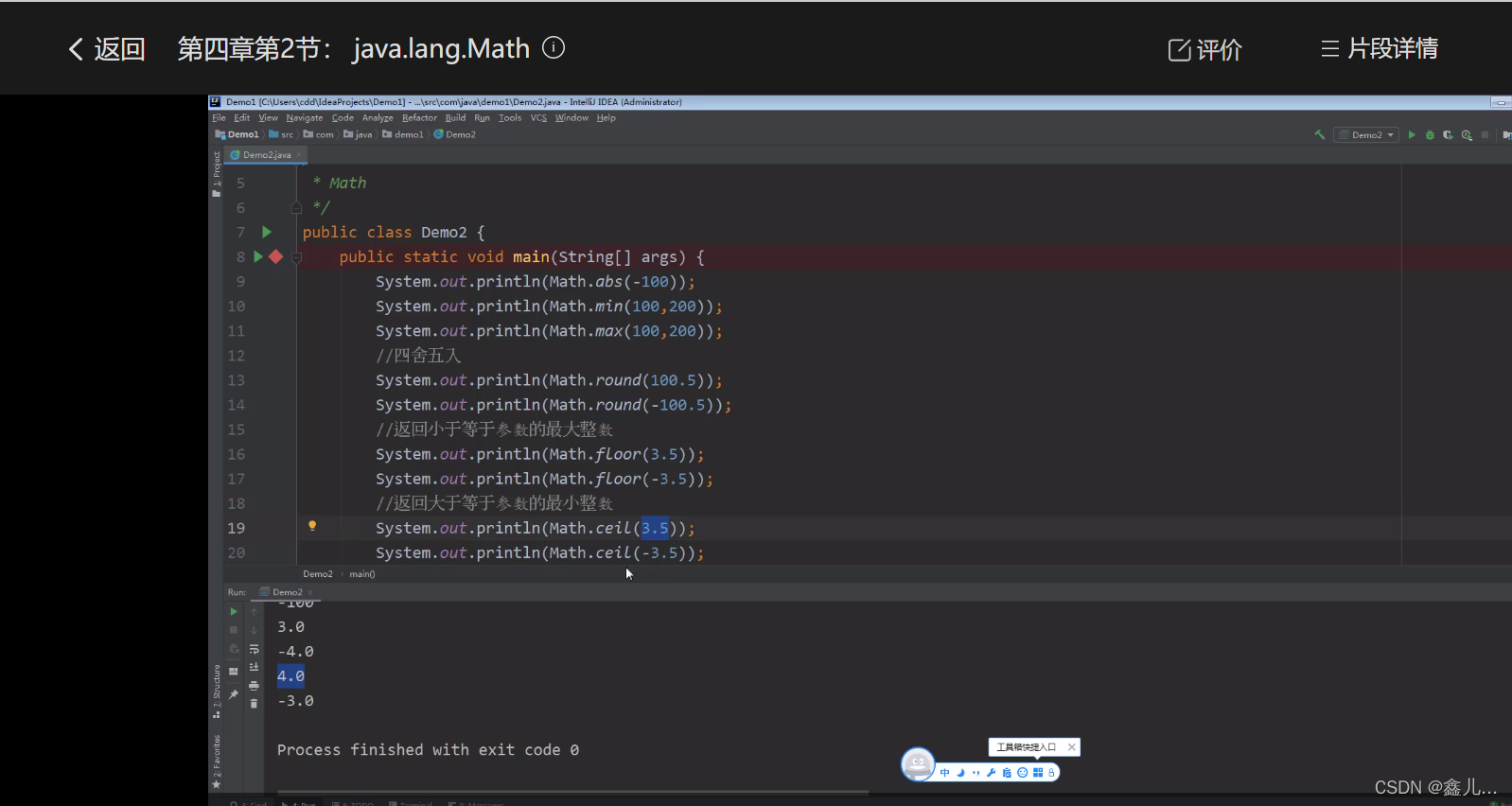Open the Code menu
The height and width of the screenshot is (806, 1512).
click(x=343, y=118)
